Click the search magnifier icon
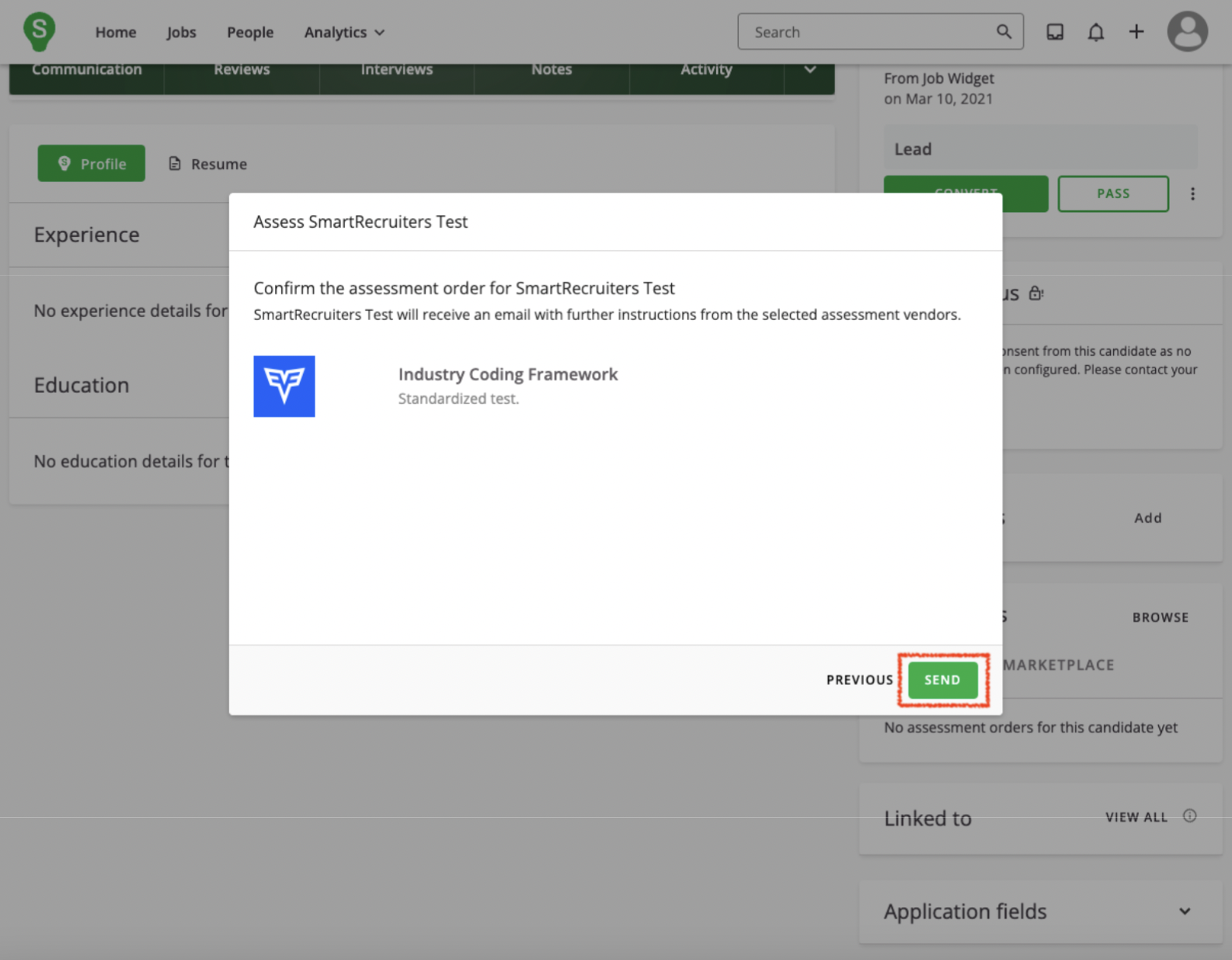1232x960 pixels. (x=1004, y=32)
